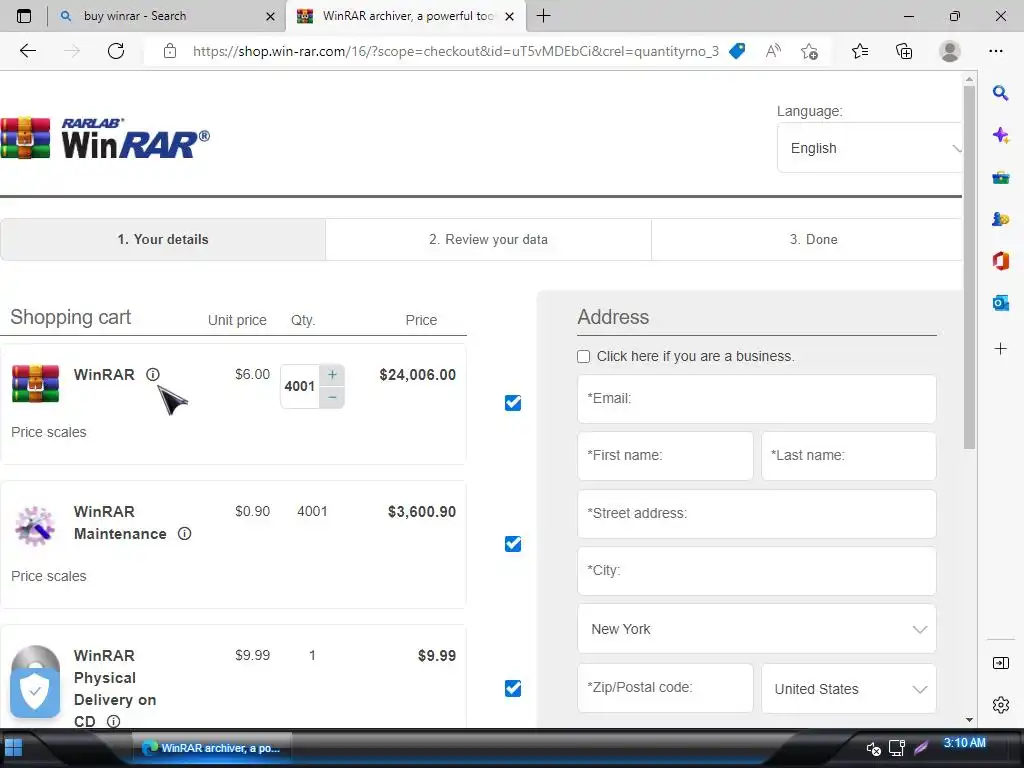Click the Zip/Postal code field
Image resolution: width=1024 pixels, height=768 pixels.
tap(665, 688)
